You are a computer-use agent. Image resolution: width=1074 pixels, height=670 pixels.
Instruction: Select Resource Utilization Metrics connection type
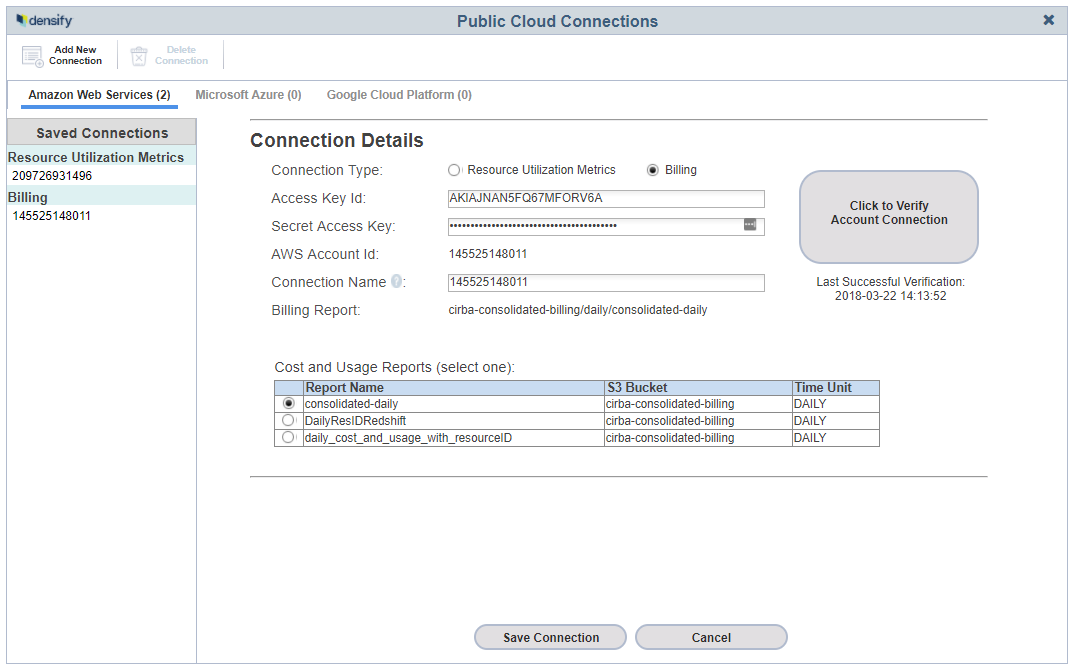tap(454, 170)
